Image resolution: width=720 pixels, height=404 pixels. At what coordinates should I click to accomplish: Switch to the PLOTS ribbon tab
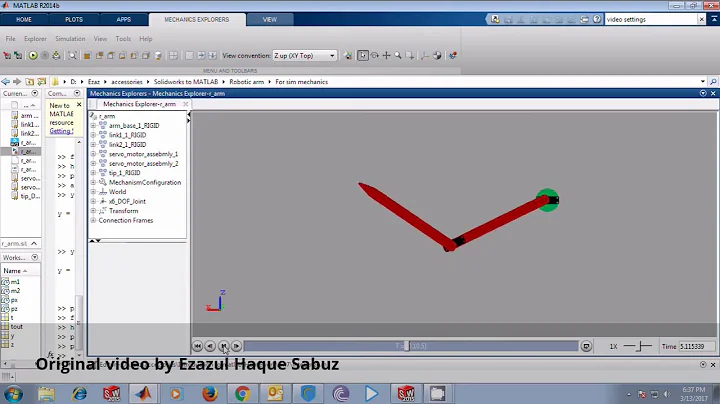click(x=74, y=20)
